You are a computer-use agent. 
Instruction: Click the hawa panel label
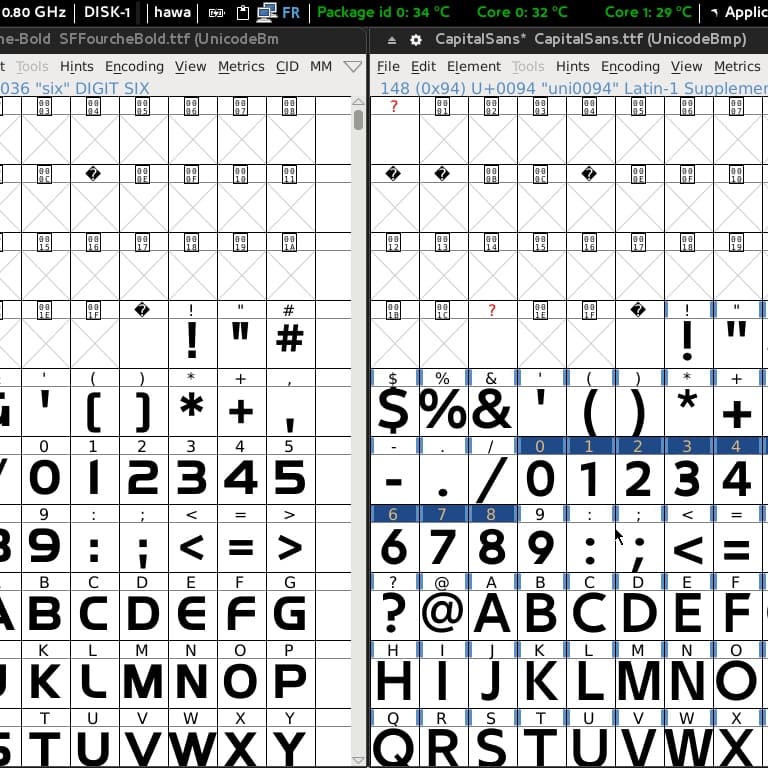coord(172,12)
